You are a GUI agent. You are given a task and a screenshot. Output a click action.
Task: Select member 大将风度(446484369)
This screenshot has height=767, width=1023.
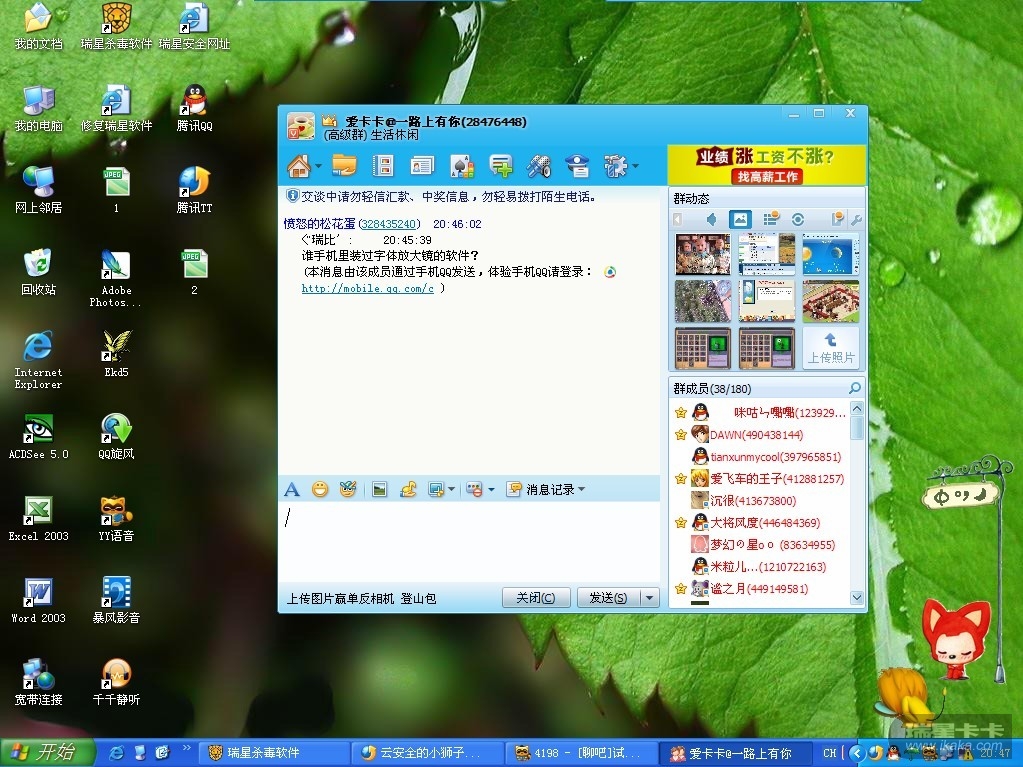tap(761, 522)
